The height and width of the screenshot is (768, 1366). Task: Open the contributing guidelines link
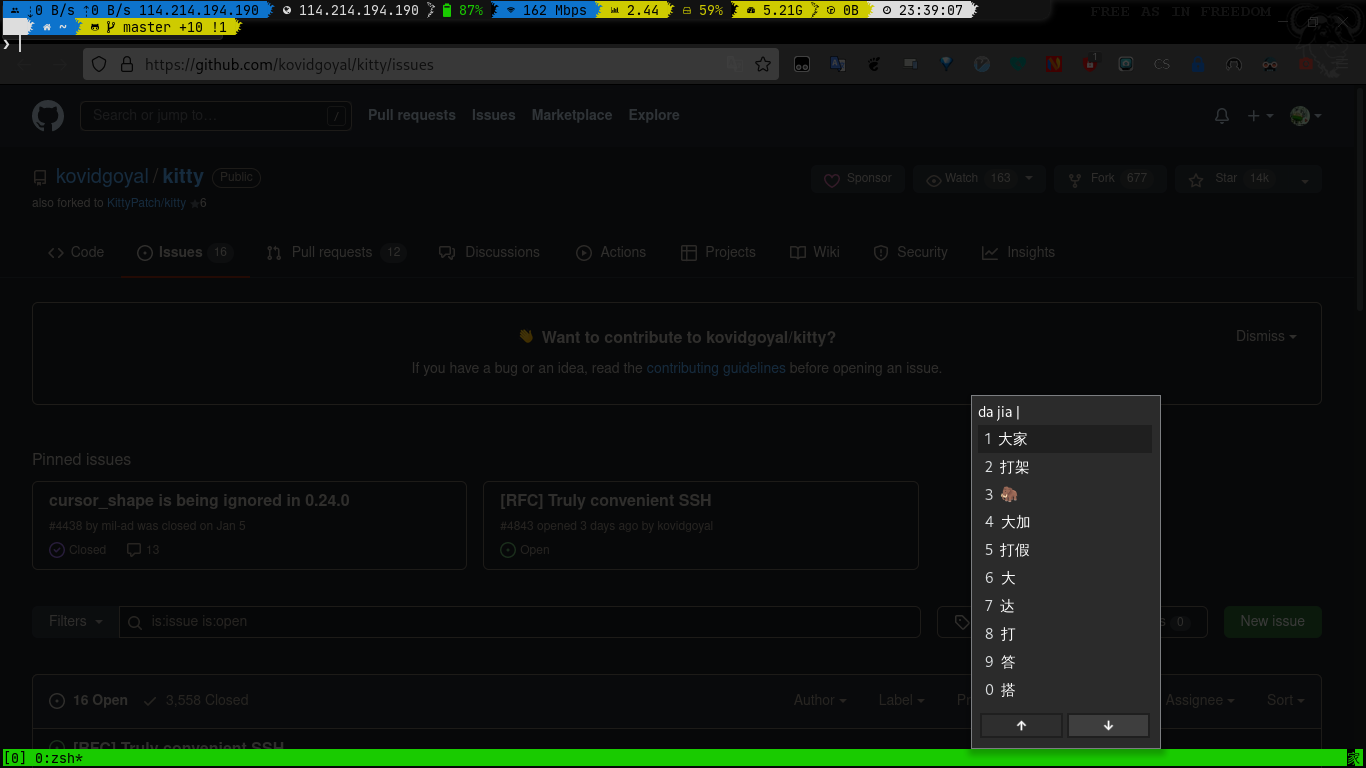click(716, 368)
